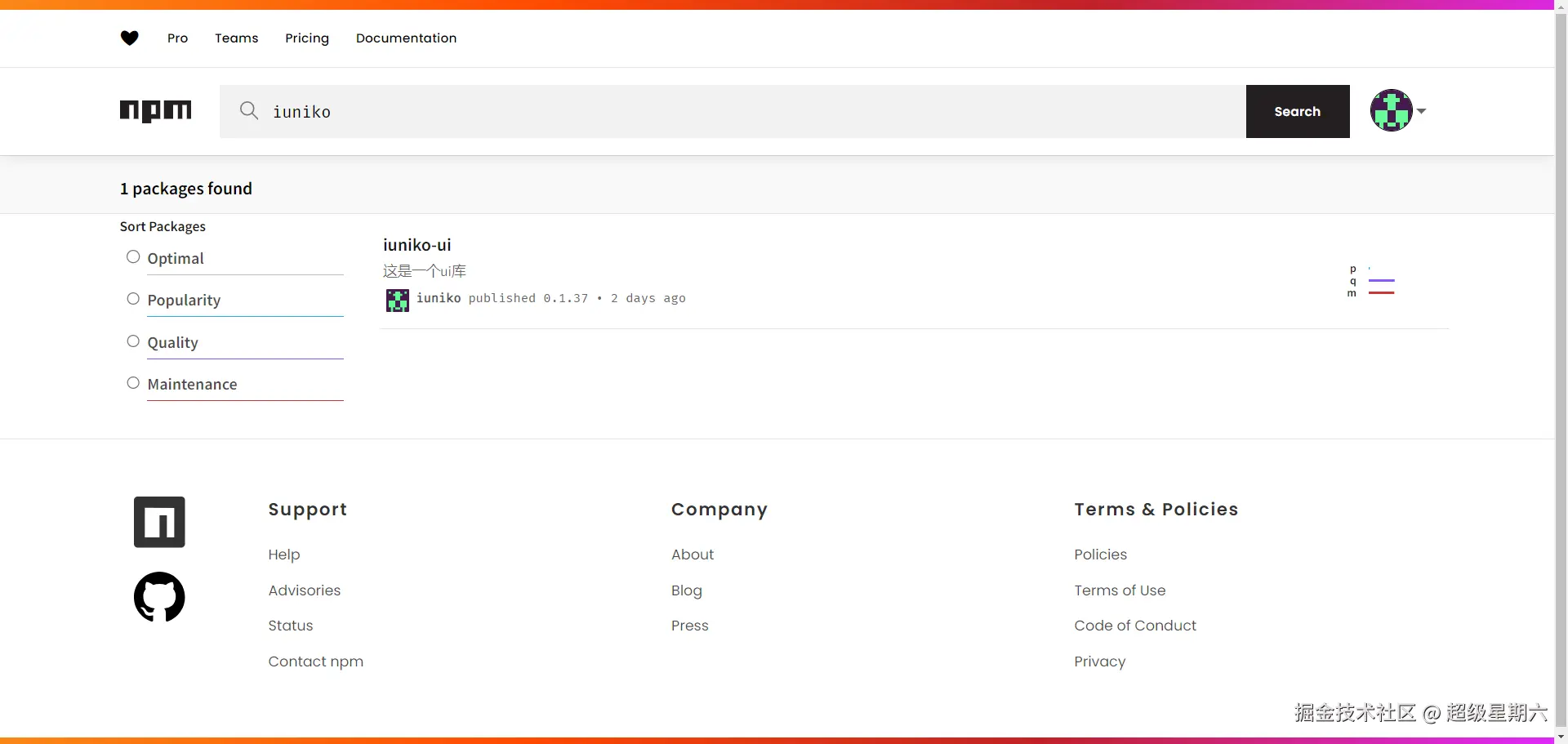Viewport: 1568px width, 744px height.
Task: Click the package description "这是一个ui库"
Action: tap(425, 271)
